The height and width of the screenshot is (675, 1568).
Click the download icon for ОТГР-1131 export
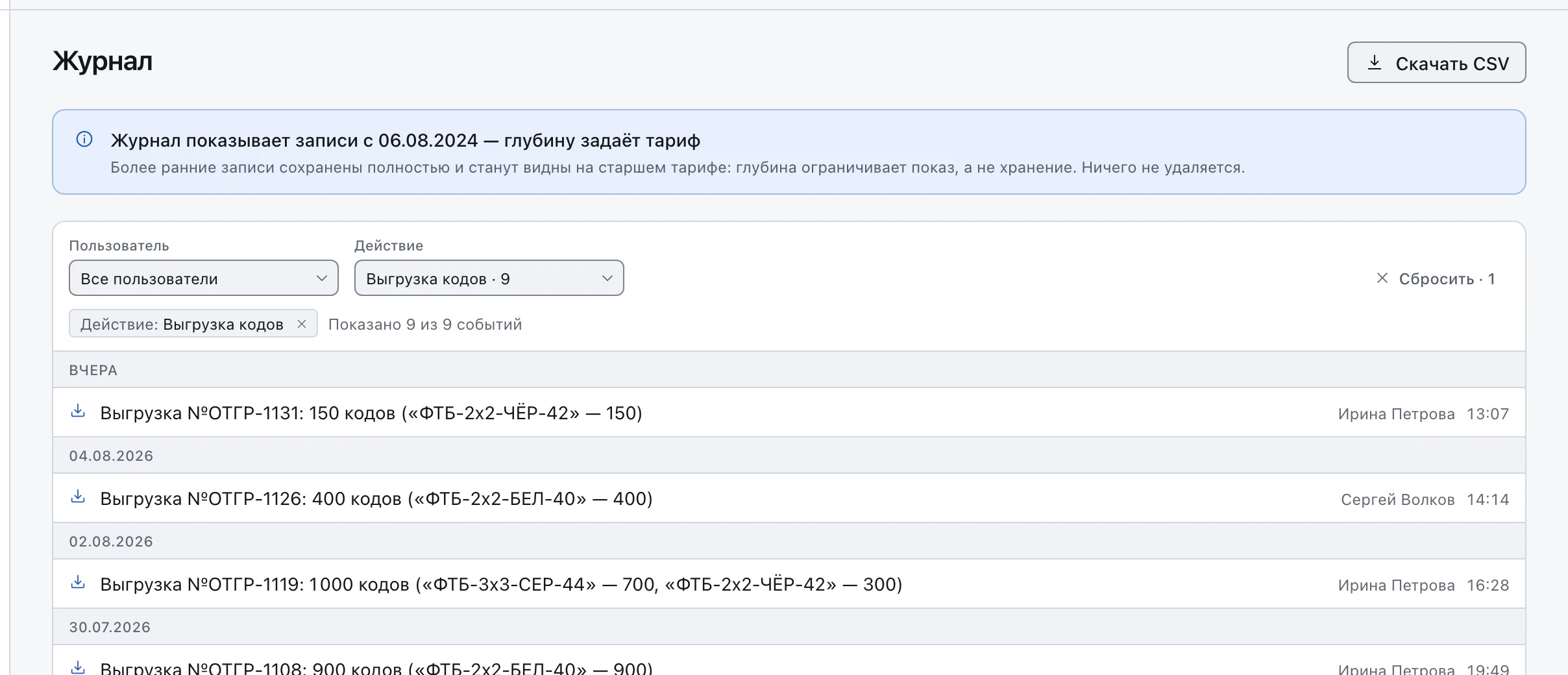click(x=78, y=411)
